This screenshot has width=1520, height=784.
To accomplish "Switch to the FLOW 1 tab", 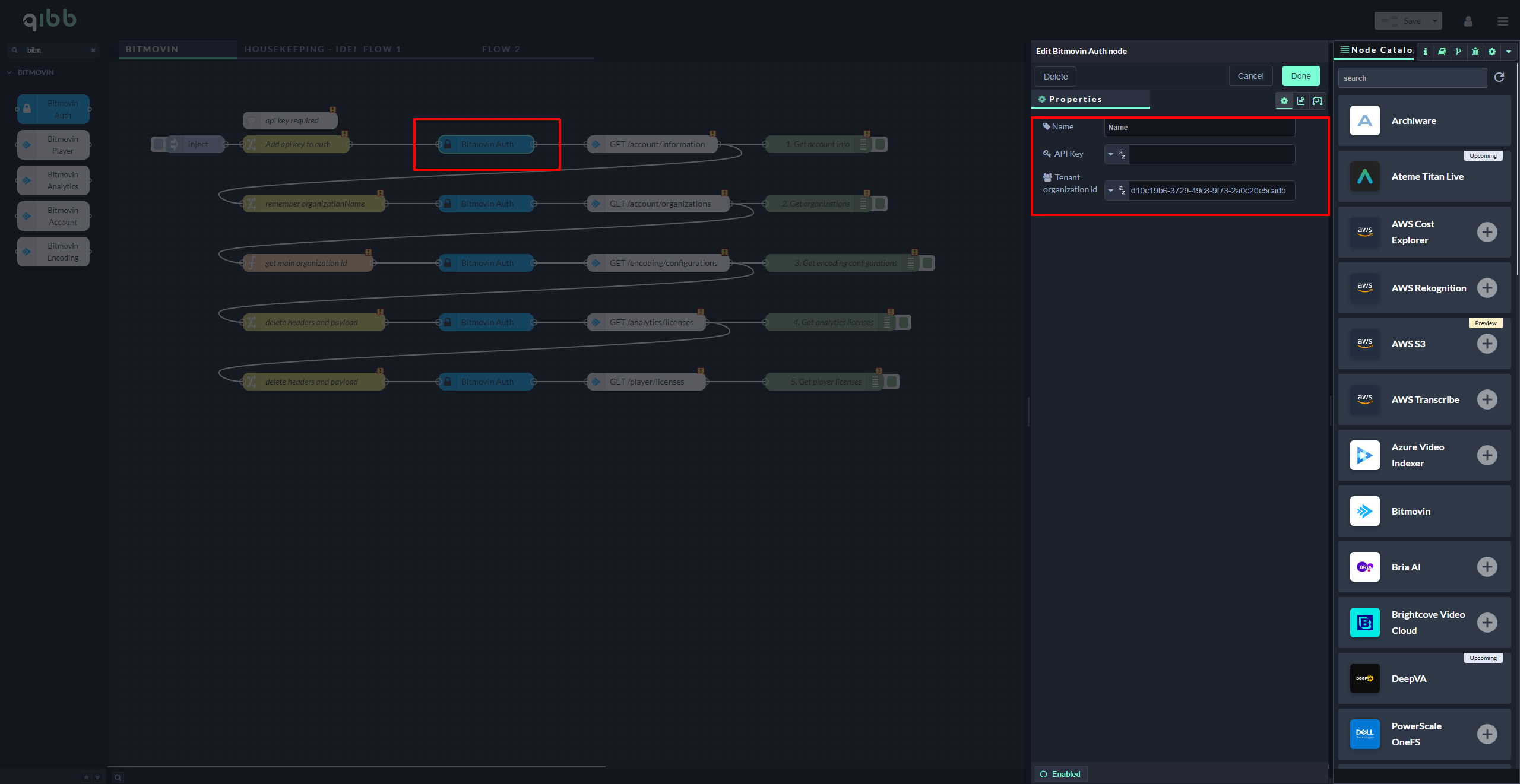I will pos(416,49).
